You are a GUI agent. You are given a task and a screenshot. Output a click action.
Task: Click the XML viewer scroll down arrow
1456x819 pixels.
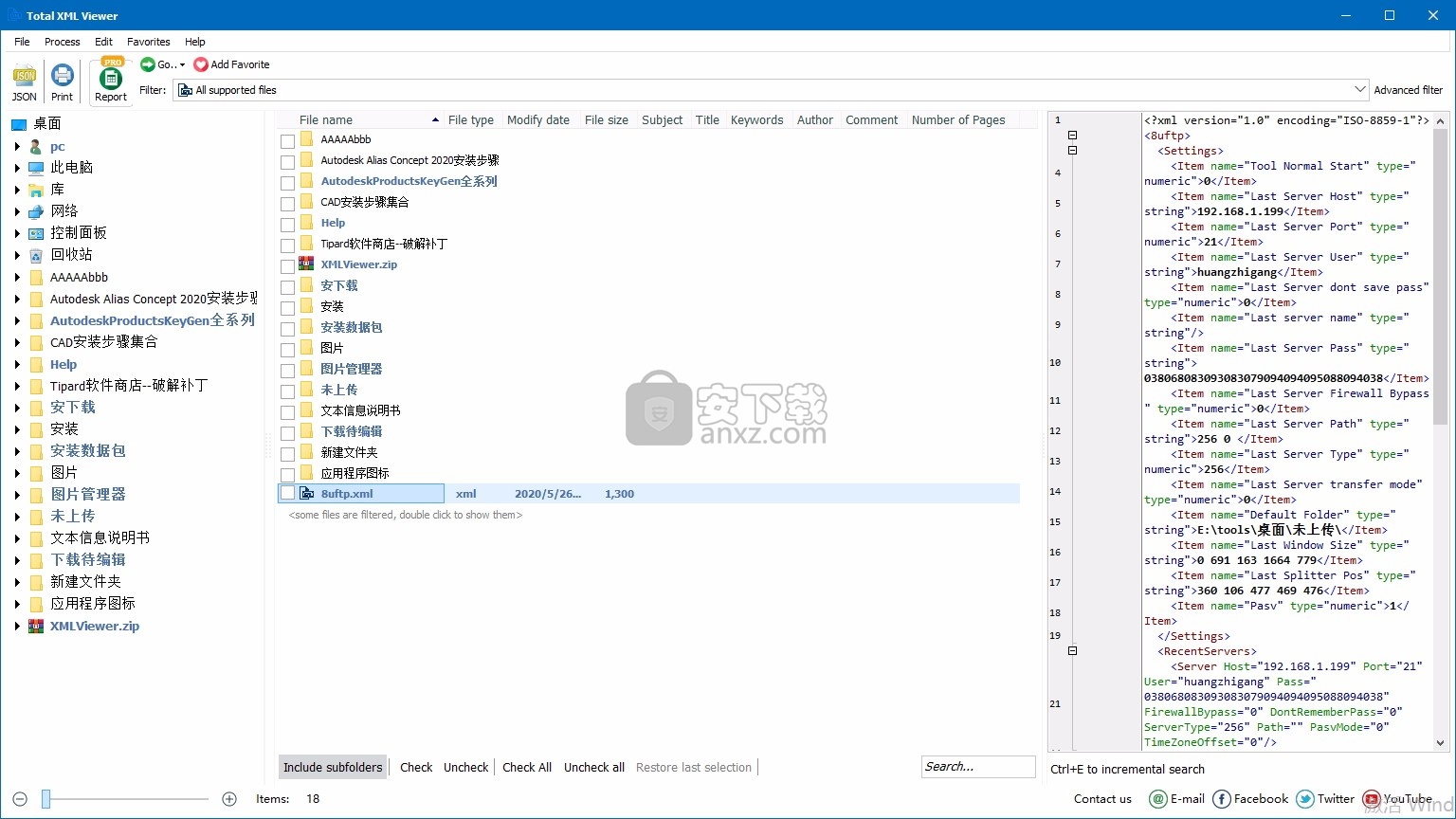point(1440,743)
